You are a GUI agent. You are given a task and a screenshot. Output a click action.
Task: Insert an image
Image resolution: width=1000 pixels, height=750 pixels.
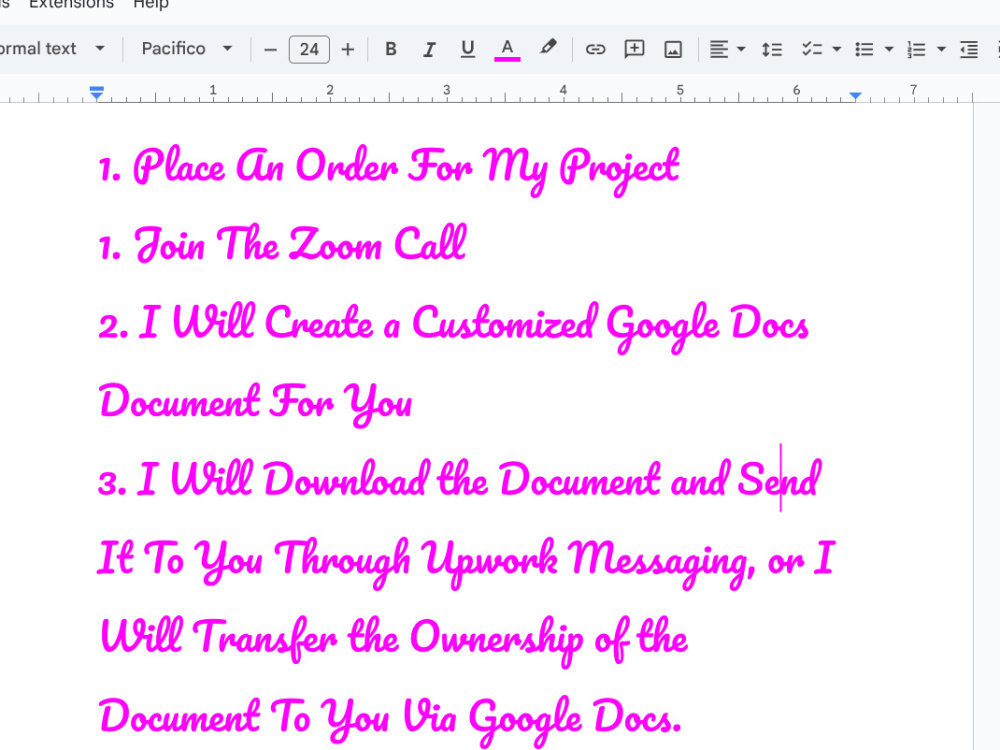(673, 49)
